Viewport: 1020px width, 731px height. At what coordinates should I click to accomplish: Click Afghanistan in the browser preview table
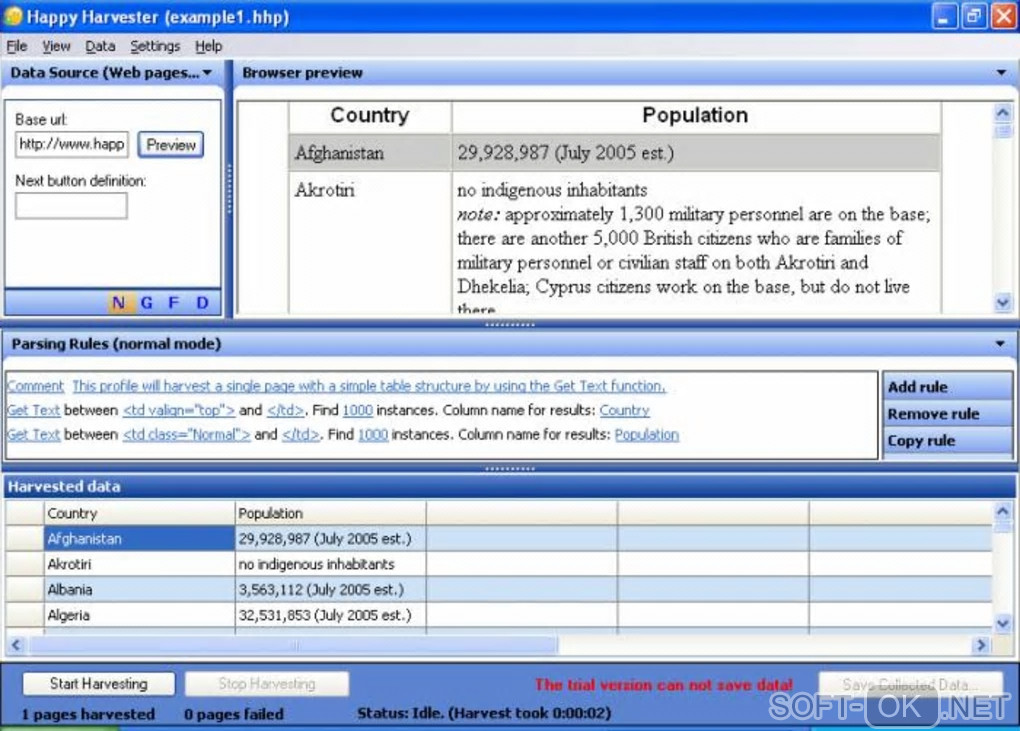click(x=339, y=153)
